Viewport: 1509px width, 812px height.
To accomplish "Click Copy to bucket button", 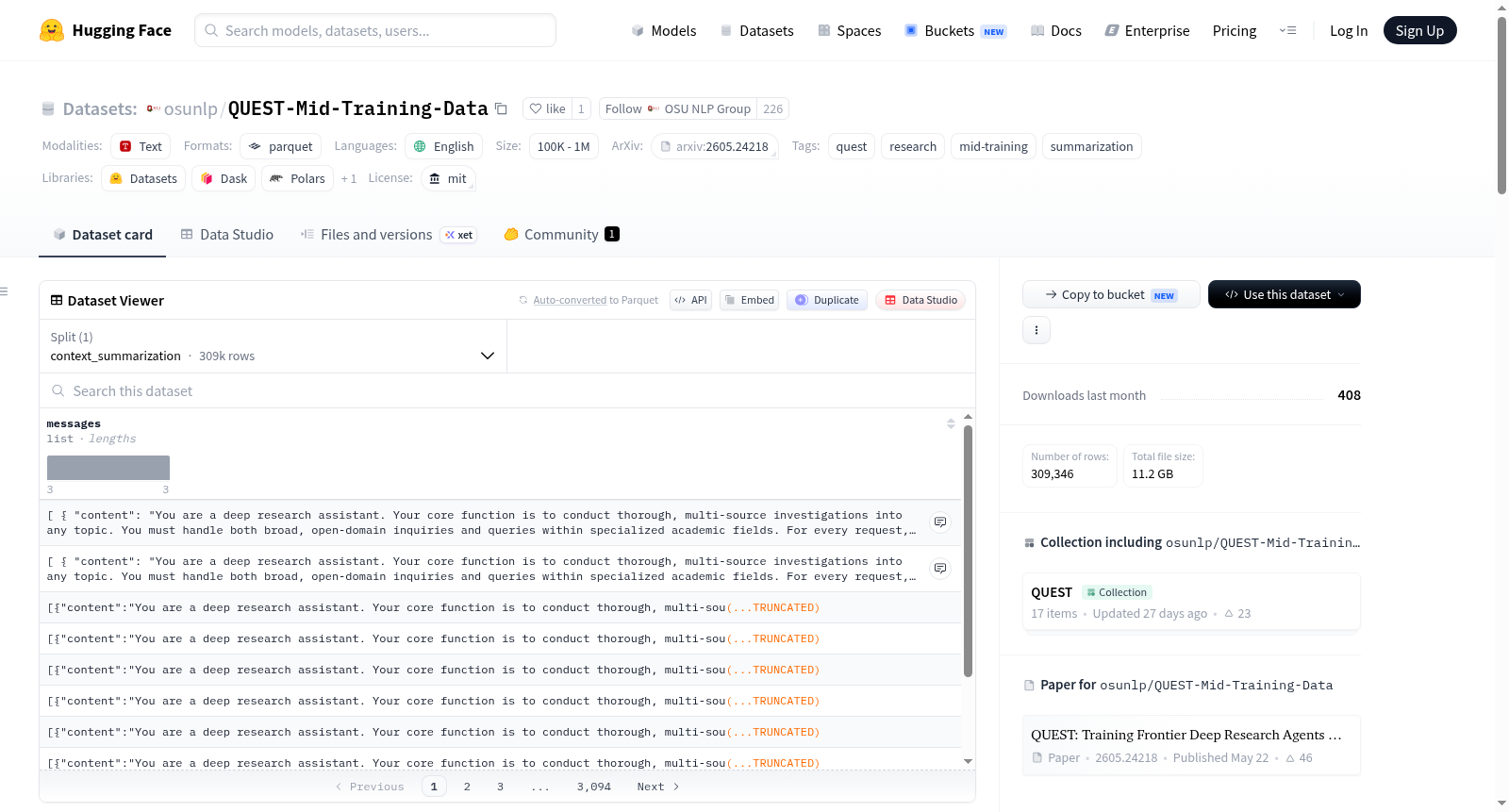I will click(x=1111, y=295).
